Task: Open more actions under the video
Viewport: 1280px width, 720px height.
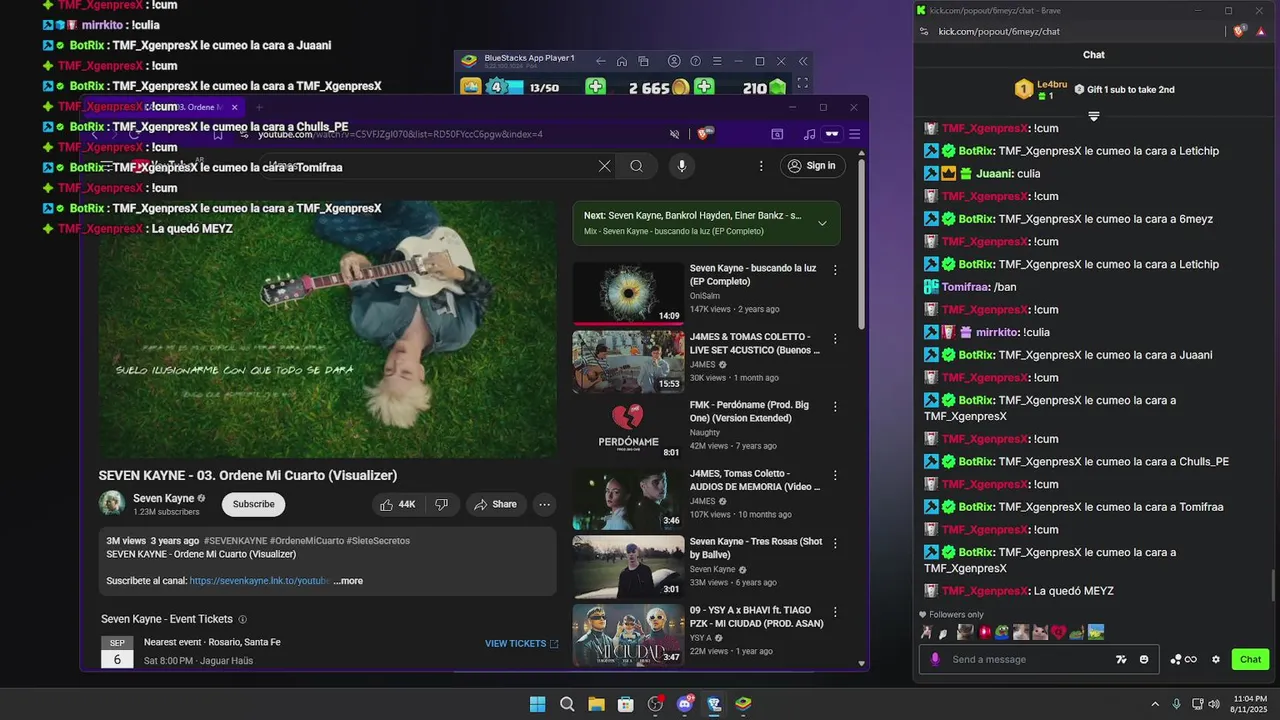Action: [x=544, y=504]
